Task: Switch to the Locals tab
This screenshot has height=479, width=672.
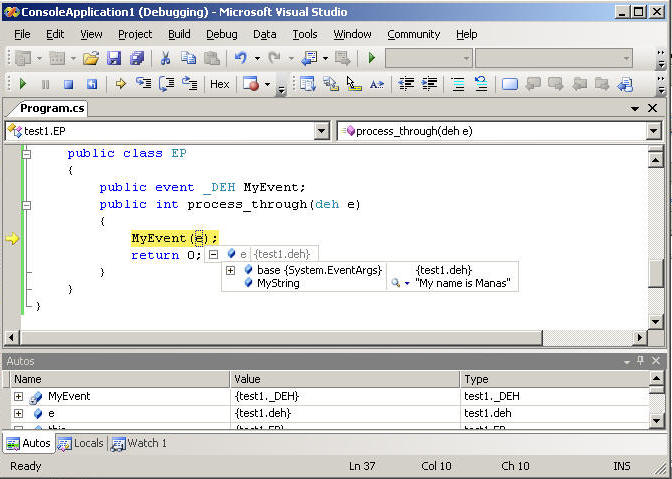Action: pos(81,443)
